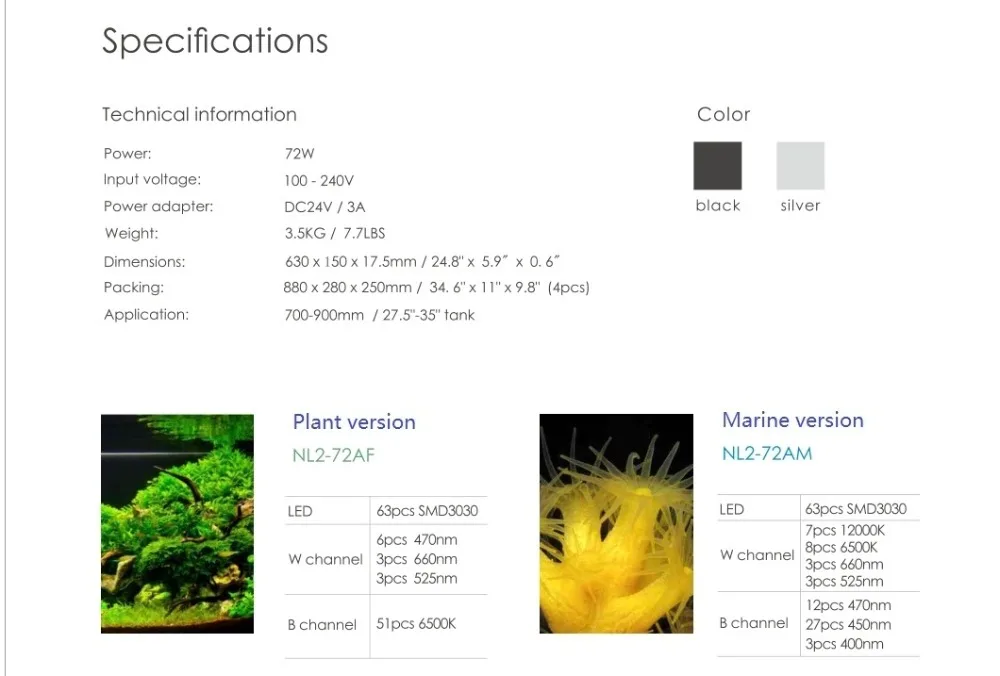Click "63pcs SMD3030" in the Plant version table

point(427,511)
